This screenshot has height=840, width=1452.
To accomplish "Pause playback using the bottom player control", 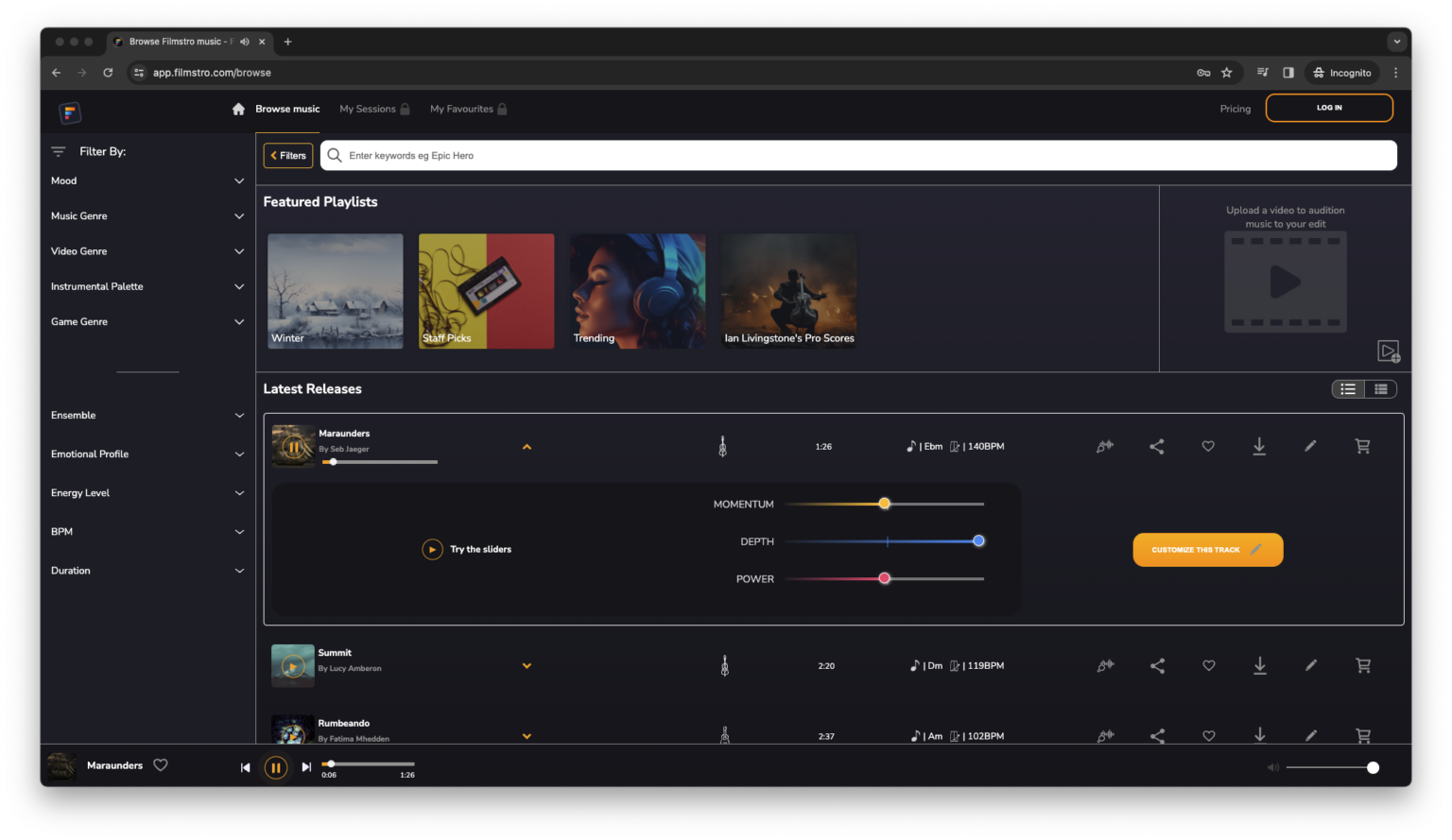I will (276, 767).
